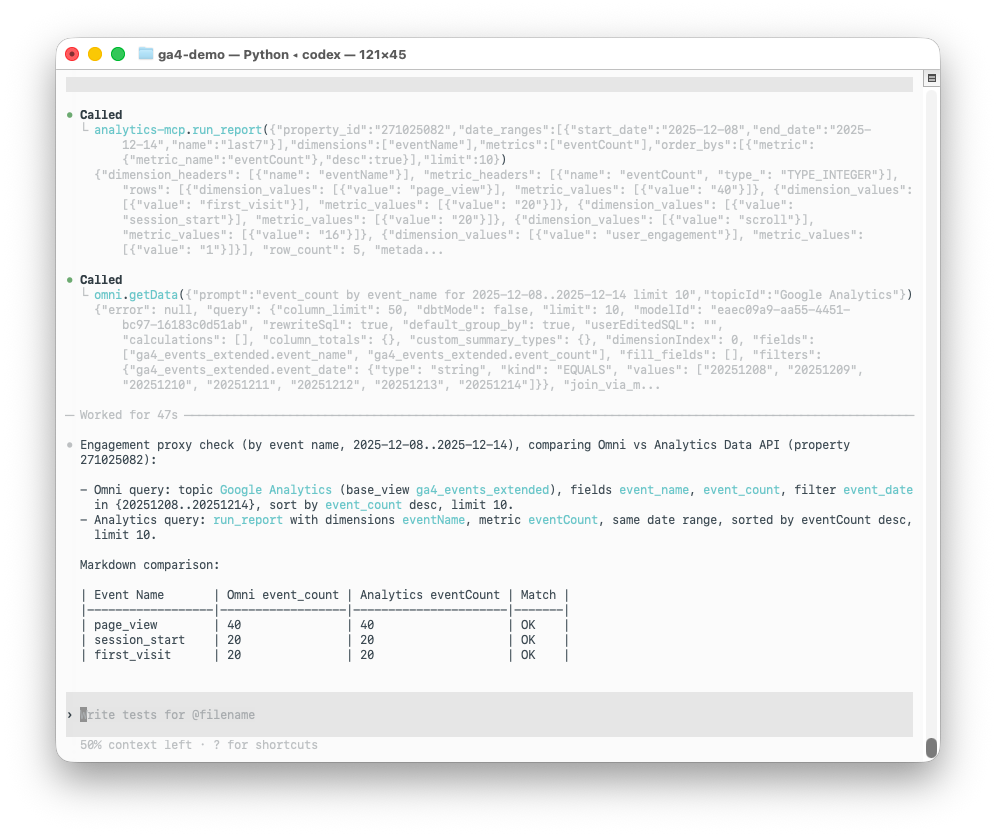Click the green bullet beside second Called entry
The image size is (996, 836).
[x=68, y=279]
